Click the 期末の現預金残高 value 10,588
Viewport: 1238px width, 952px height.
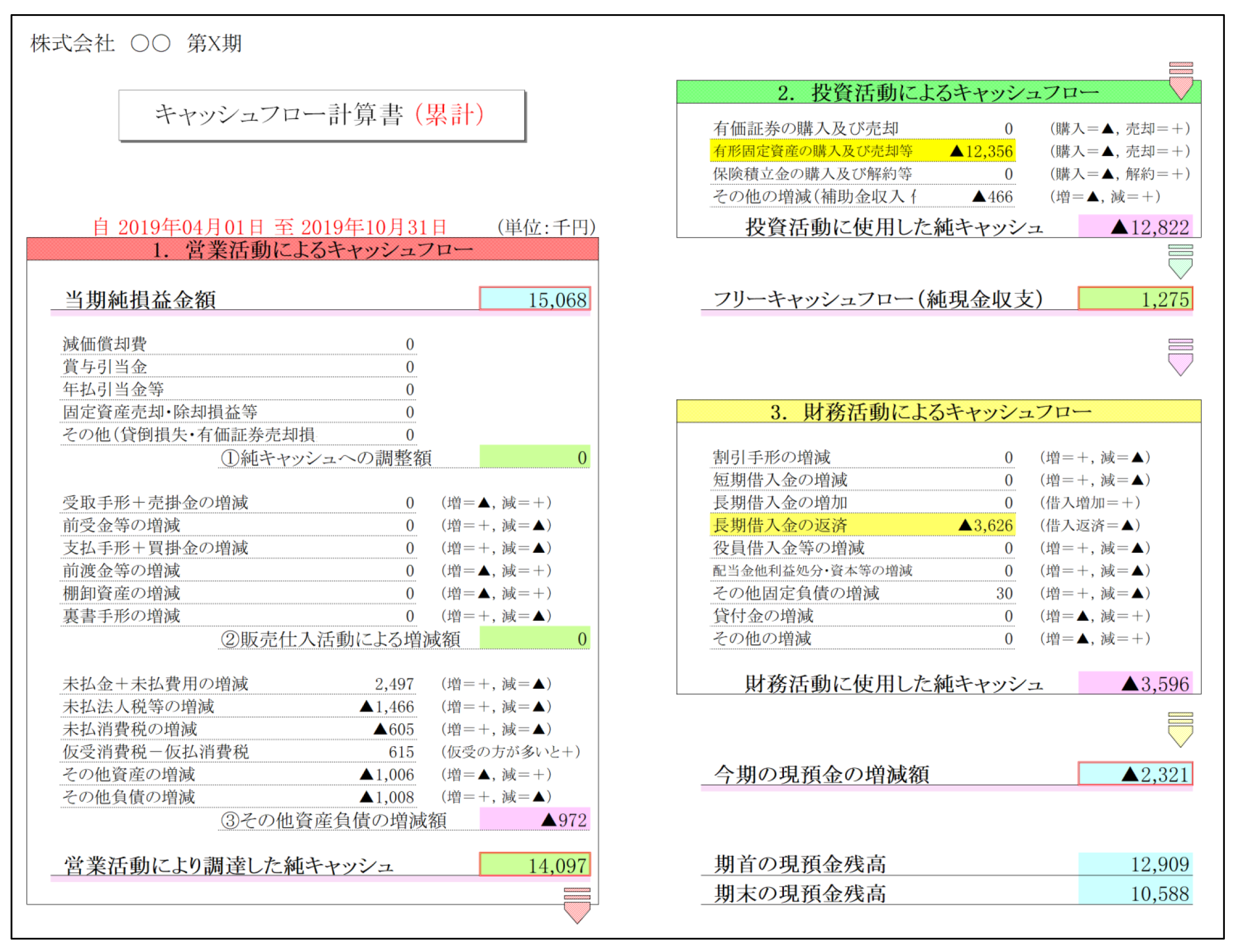coord(1135,894)
